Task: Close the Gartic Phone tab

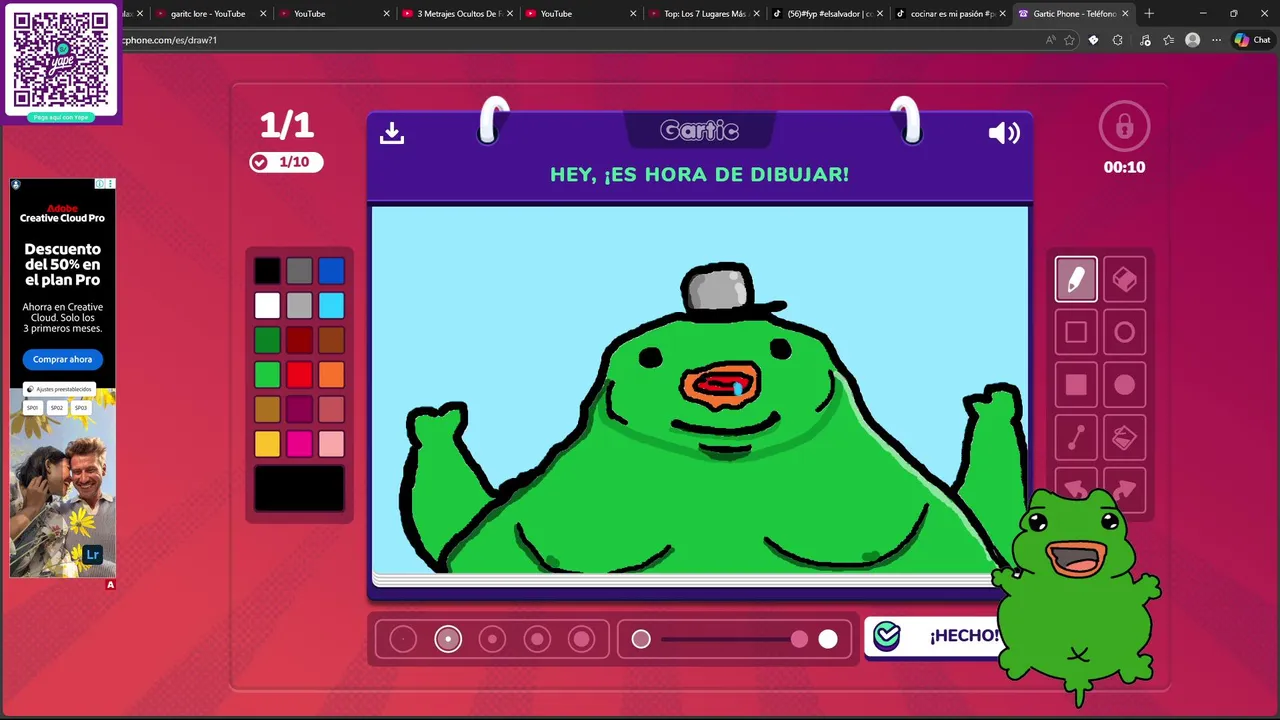Action: pos(1125,14)
